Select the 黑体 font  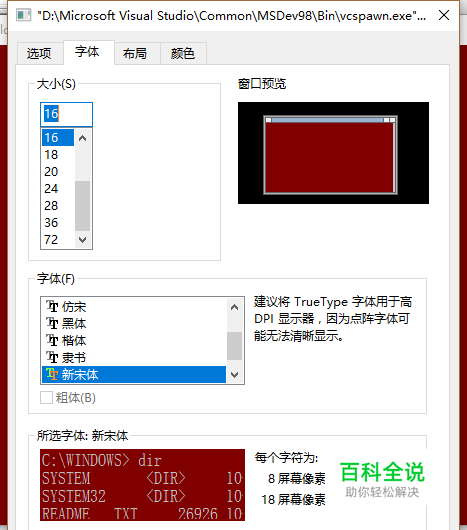pyautogui.click(x=133, y=323)
